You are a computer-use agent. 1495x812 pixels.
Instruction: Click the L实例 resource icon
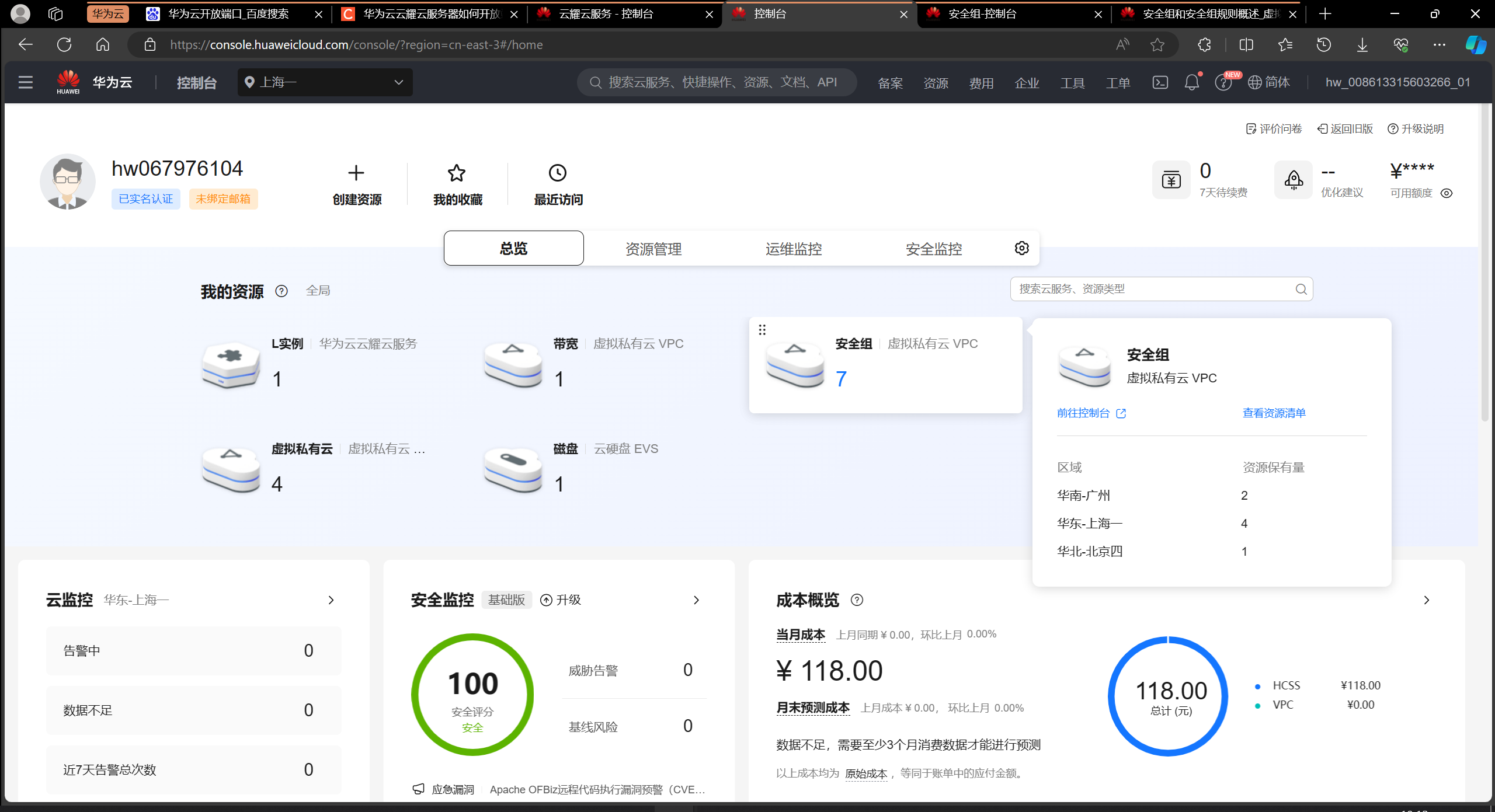tap(231, 365)
